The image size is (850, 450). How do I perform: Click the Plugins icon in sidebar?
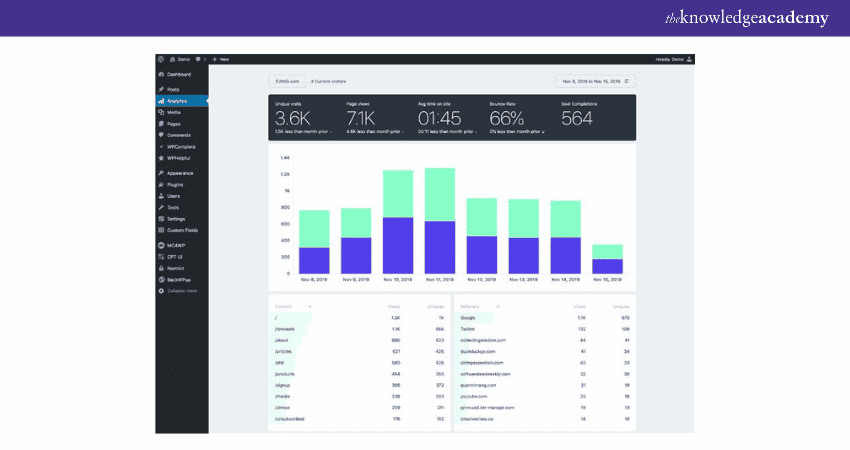tap(161, 184)
